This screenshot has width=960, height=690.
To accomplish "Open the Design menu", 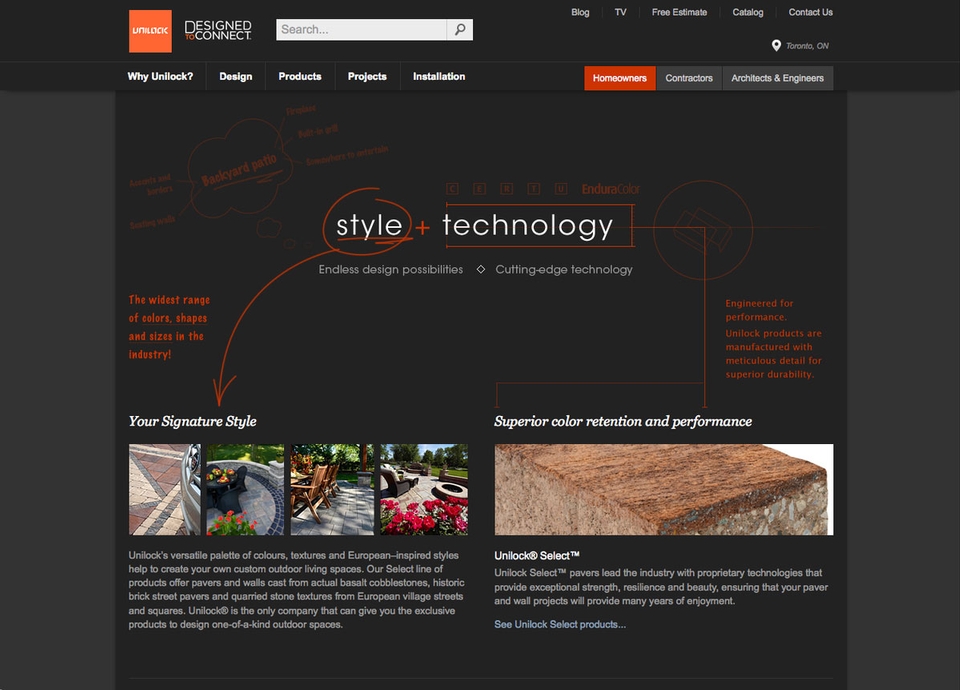I will click(x=236, y=77).
